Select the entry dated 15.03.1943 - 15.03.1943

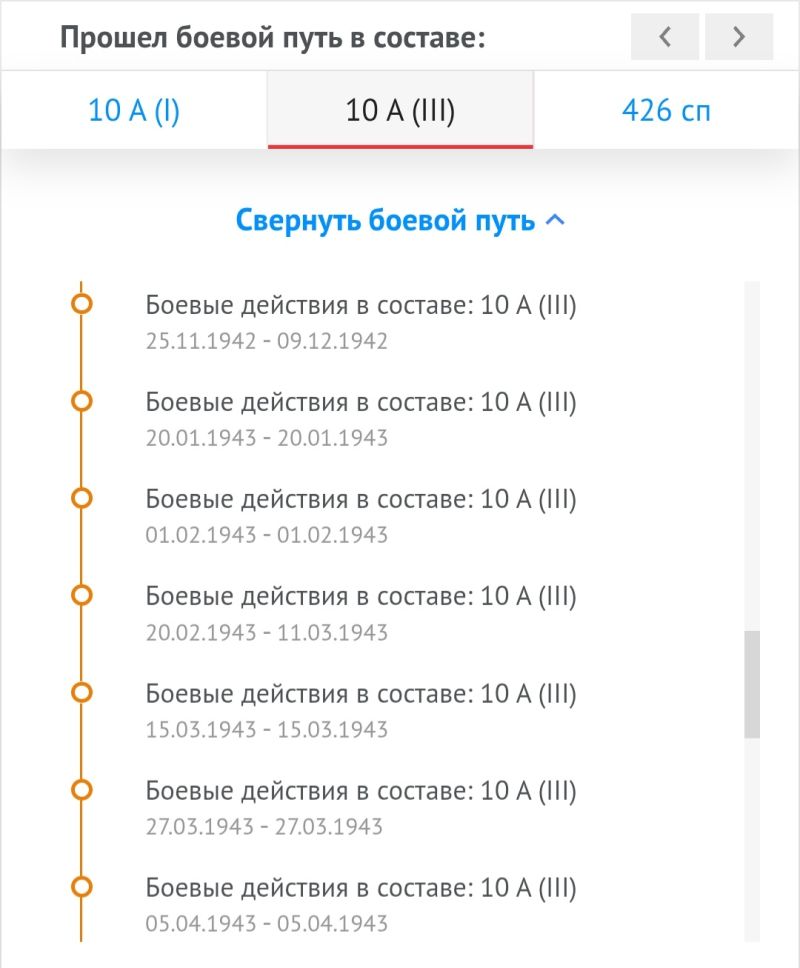[360, 711]
